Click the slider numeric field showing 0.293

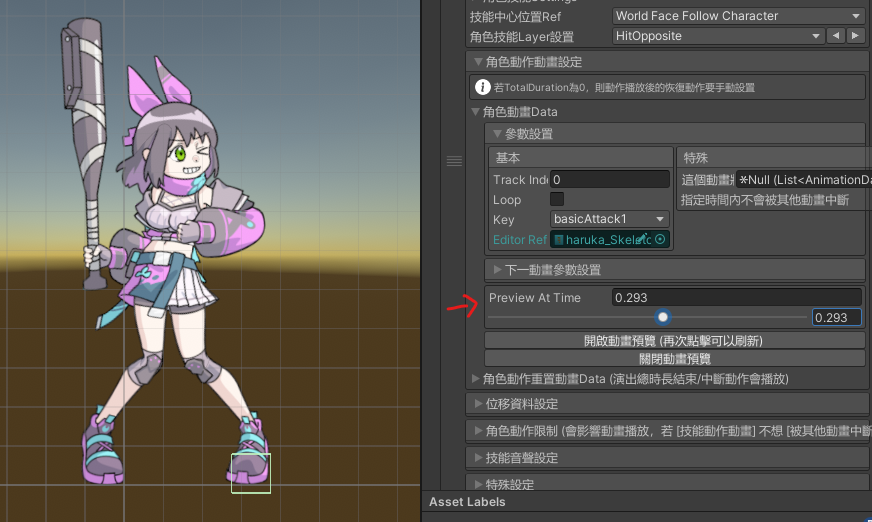click(x=836, y=317)
